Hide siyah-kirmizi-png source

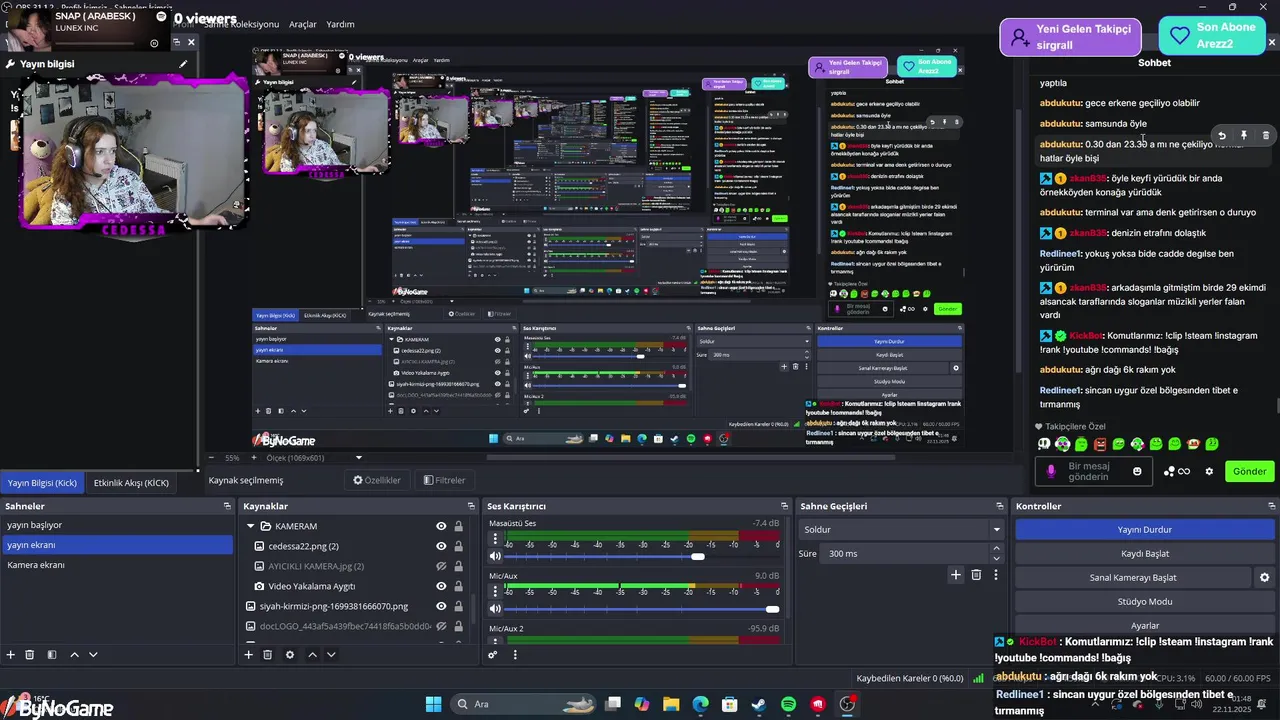[x=441, y=606]
